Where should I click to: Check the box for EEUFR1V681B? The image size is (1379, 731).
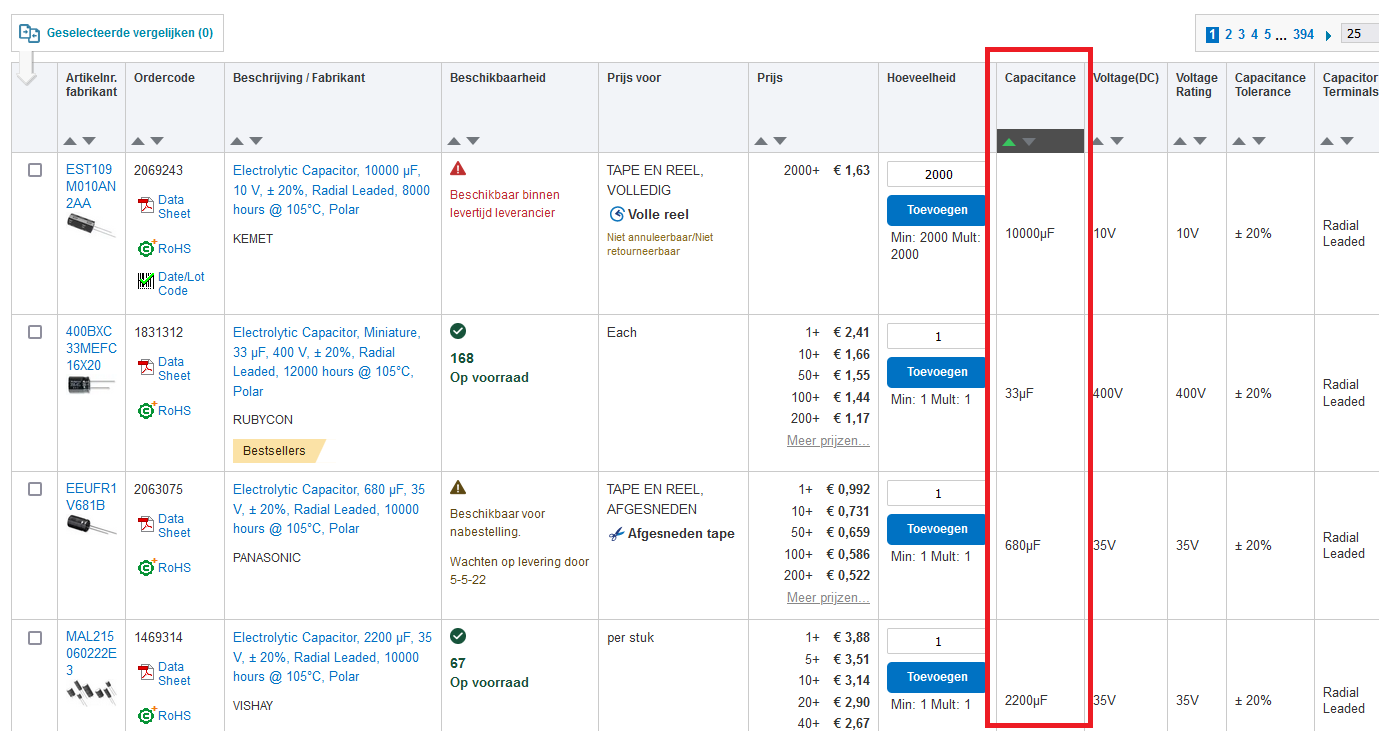click(x=35, y=489)
